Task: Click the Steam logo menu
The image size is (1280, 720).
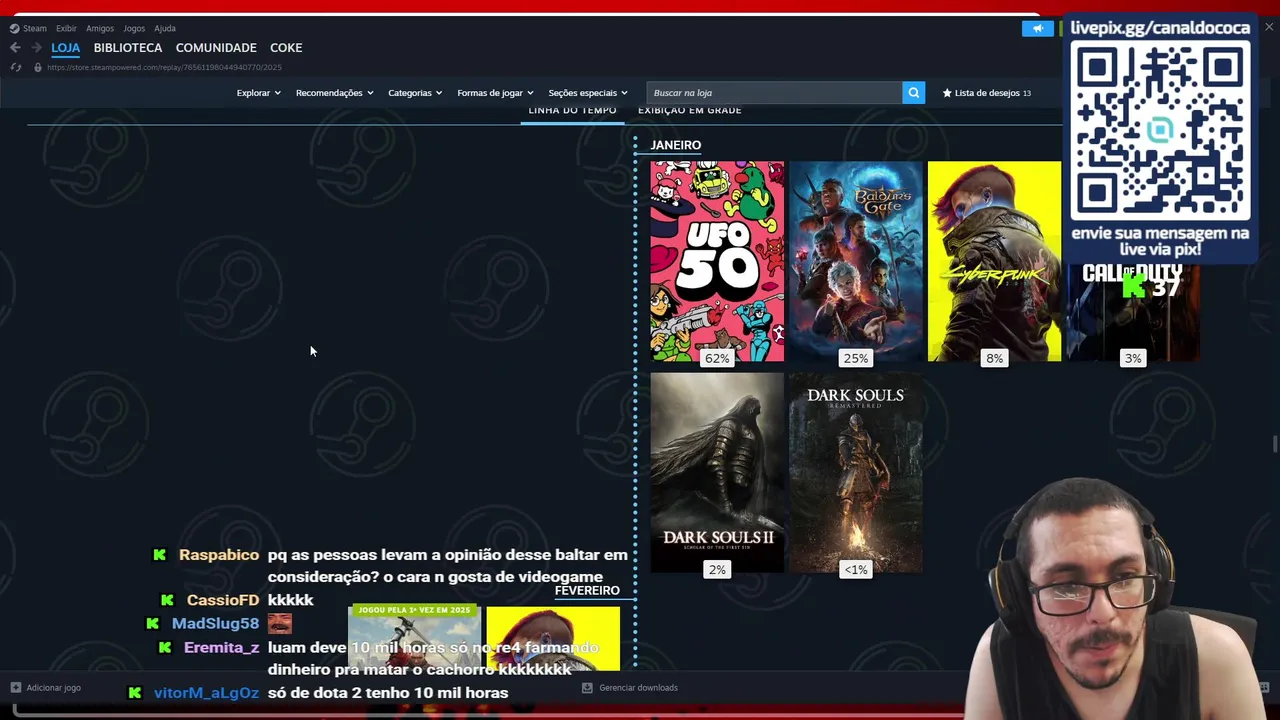Action: (x=28, y=28)
